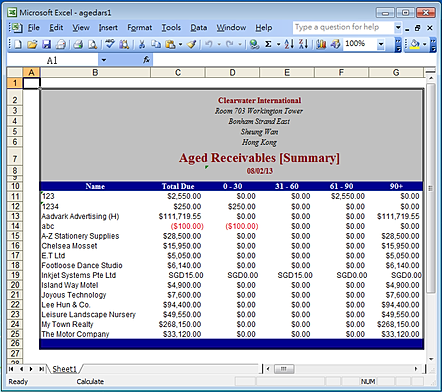Screen dimensions: 442x392
Task: Open the Zoom 100% dropdown
Action: tap(381, 44)
